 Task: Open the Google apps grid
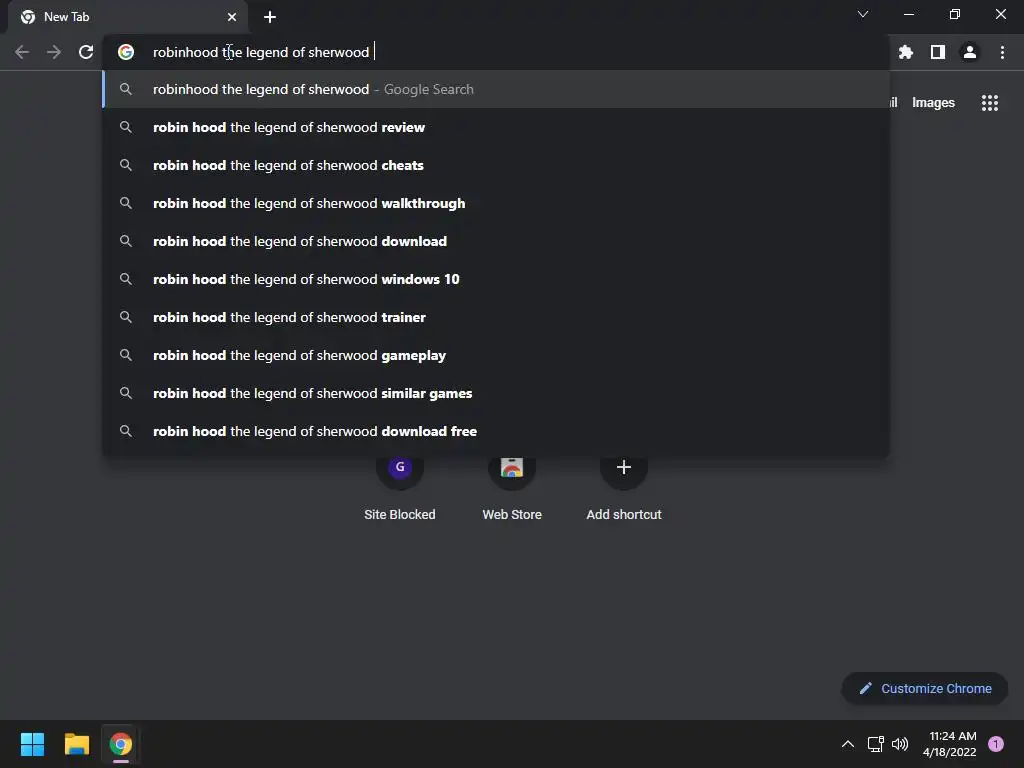click(990, 103)
